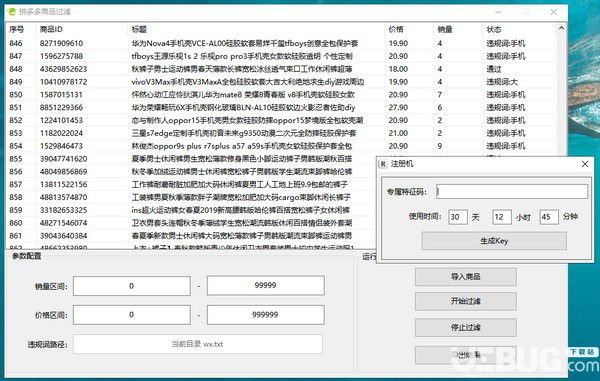Select row number 846
Image resolution: width=600 pixels, height=381 pixels.
(x=16, y=43)
